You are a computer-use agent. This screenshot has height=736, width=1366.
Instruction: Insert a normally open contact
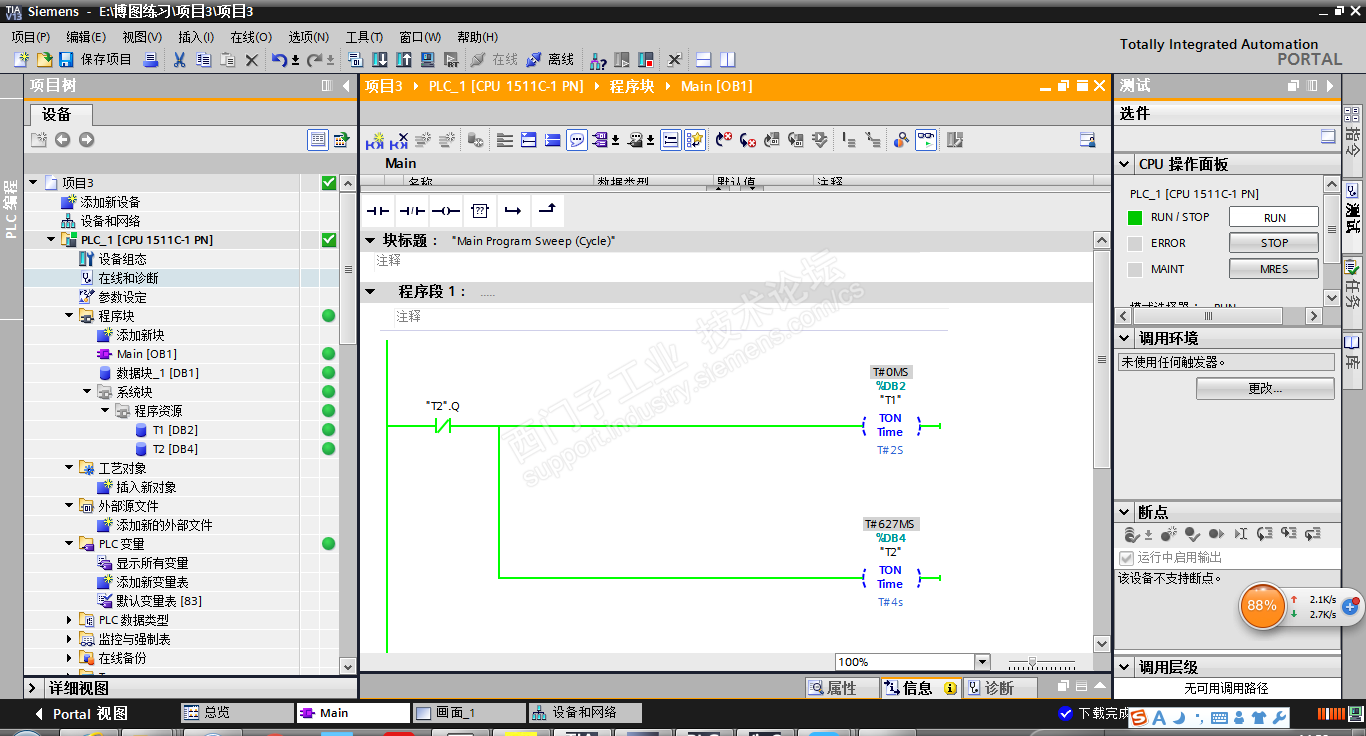[x=377, y=211]
